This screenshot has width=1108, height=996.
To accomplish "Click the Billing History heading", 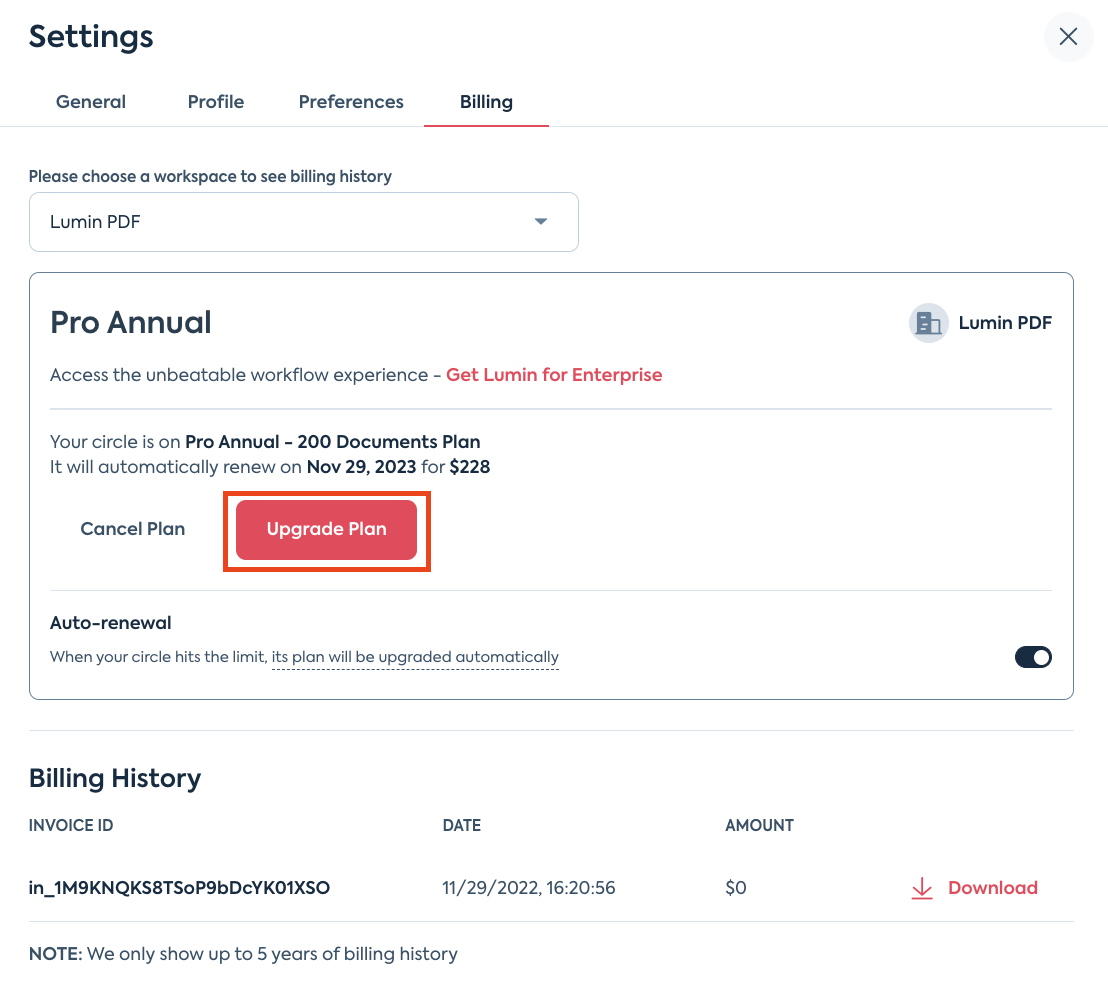I will point(114,778).
